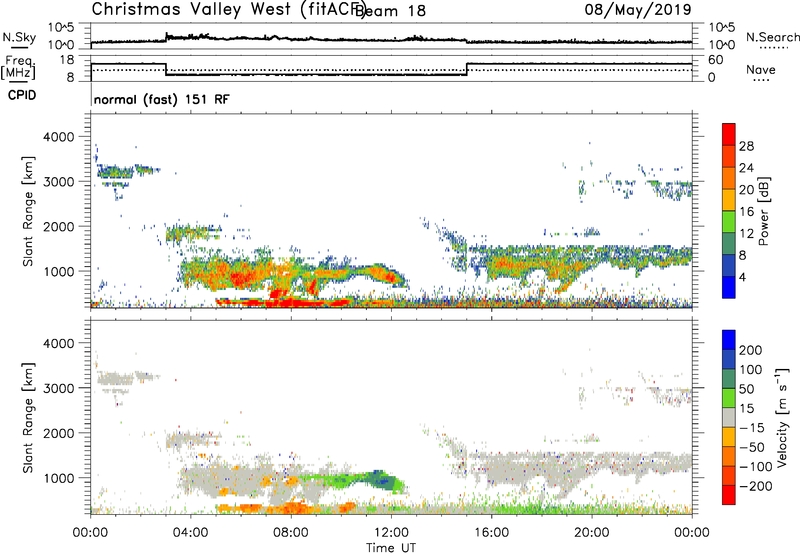
Task: Click the frequency step-up line at 15:00 UT
Action: pos(467,69)
